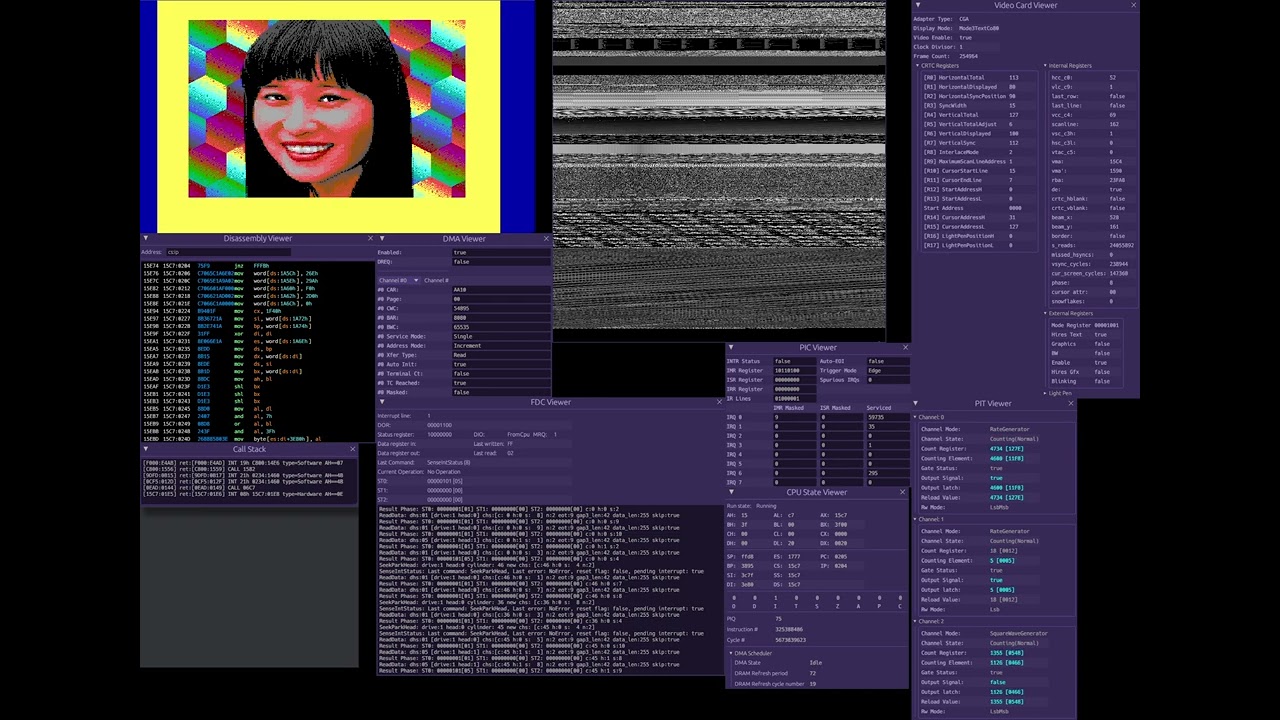1280x720 pixels.
Task: Click the #0 Xfer Type value Read
Action: pos(500,355)
